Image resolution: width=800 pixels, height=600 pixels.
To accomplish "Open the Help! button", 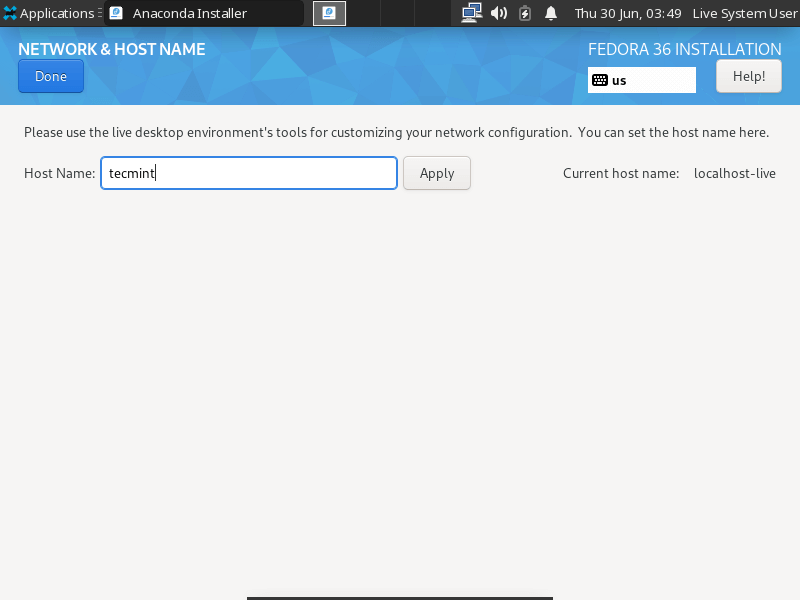I will (748, 76).
